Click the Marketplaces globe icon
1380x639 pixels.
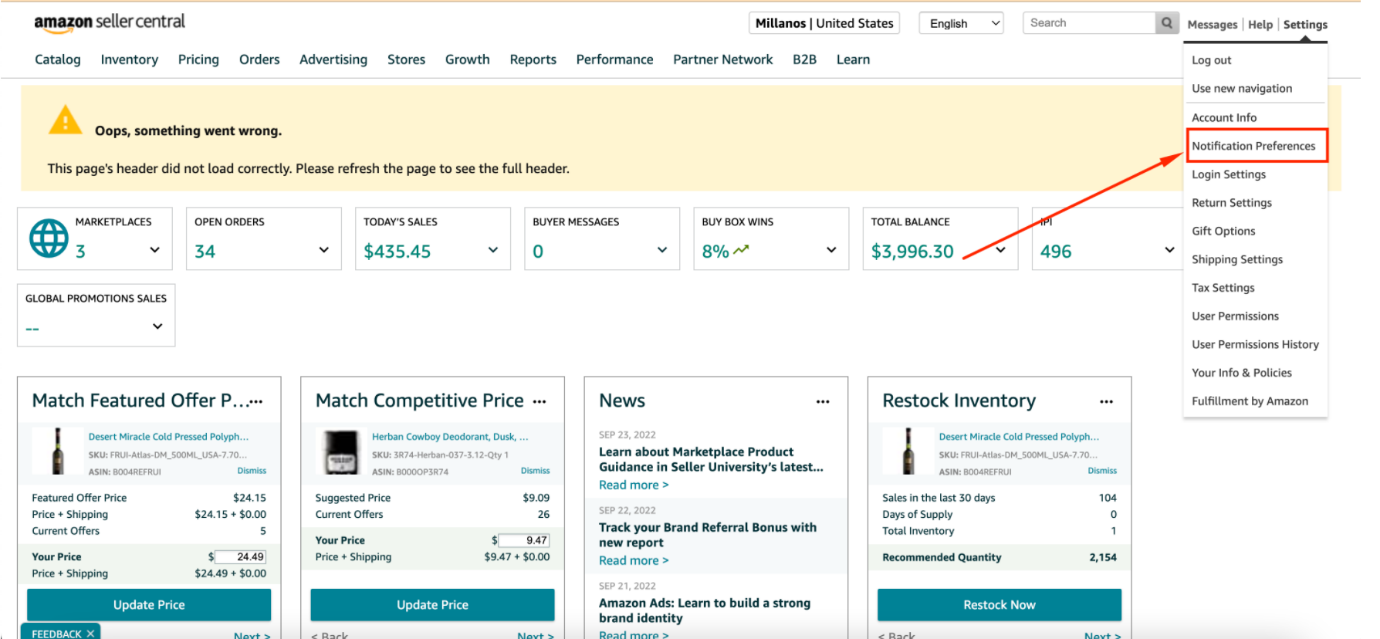[x=48, y=238]
